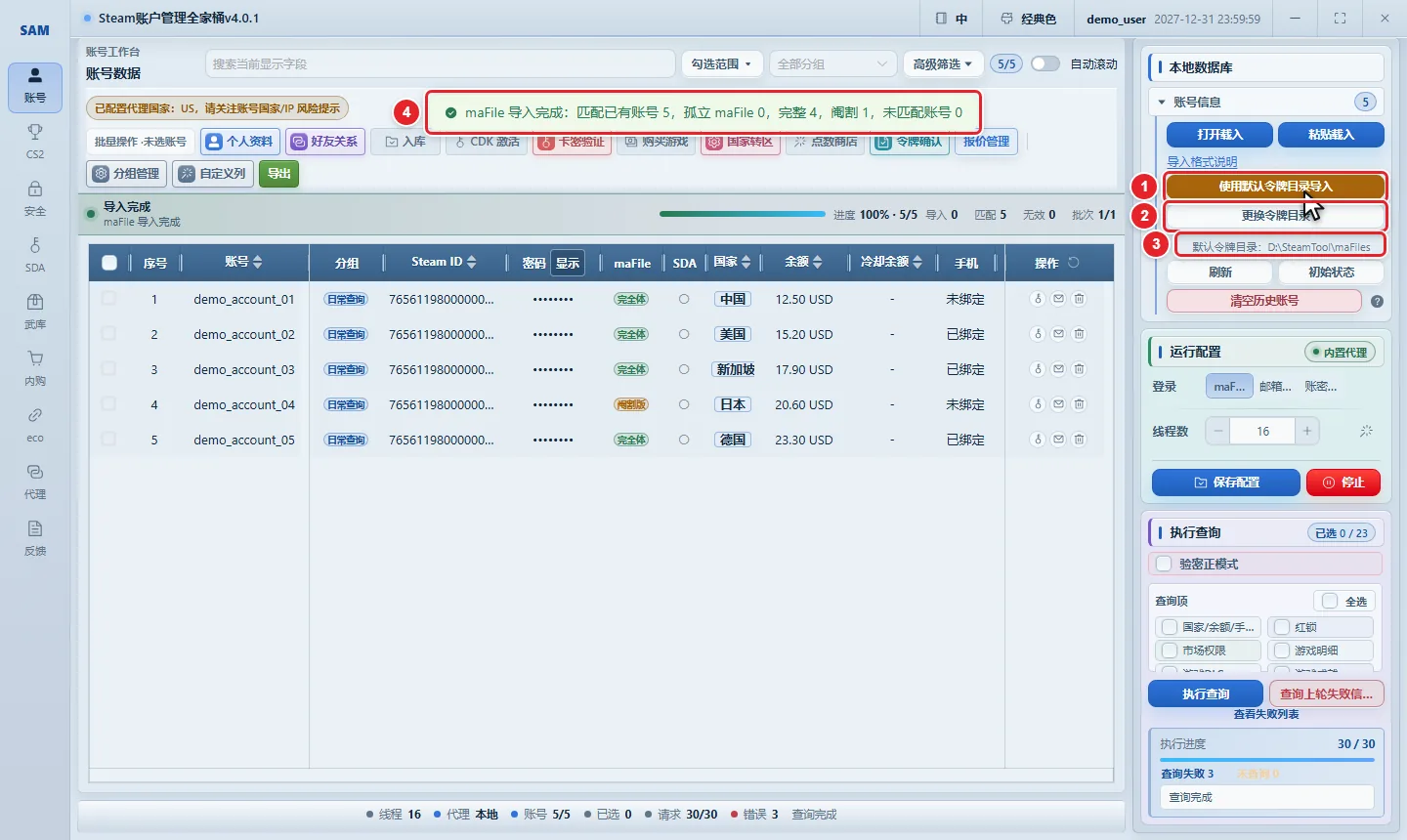This screenshot has height=840, width=1407.
Task: Select SDA radio for demo_account_02
Action: 684,334
